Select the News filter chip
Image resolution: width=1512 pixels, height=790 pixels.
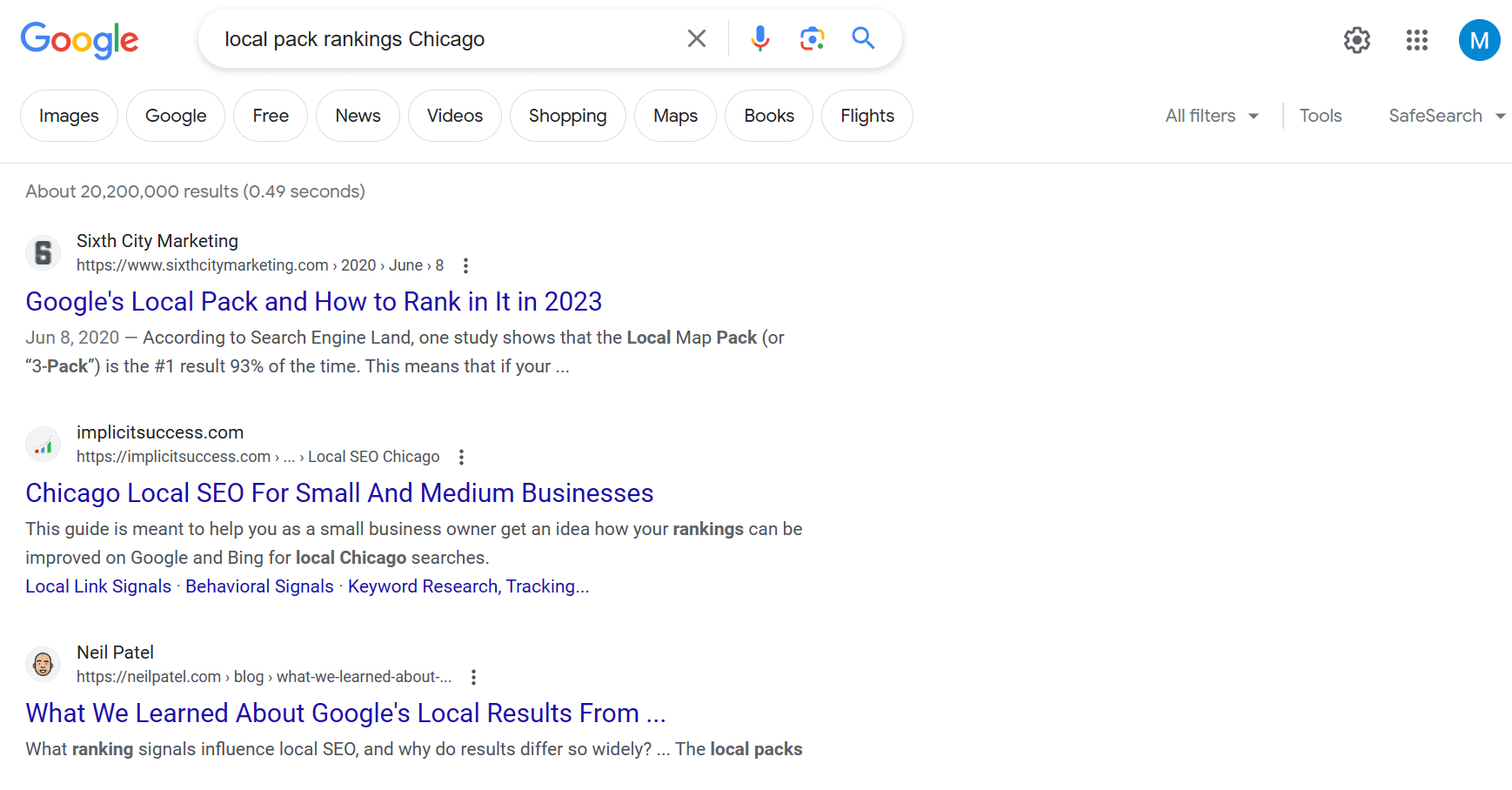coord(358,116)
